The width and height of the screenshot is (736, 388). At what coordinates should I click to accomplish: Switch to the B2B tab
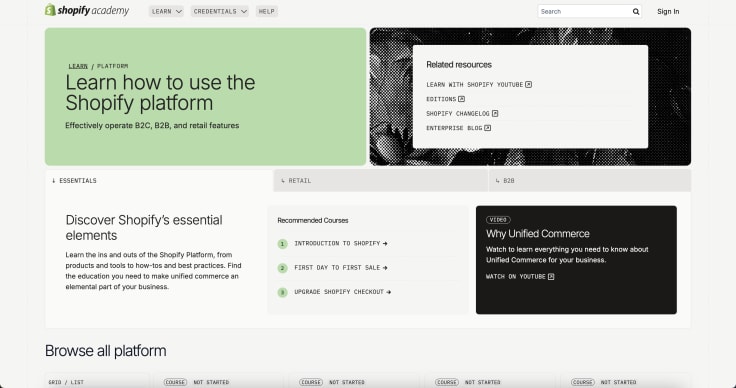point(590,181)
